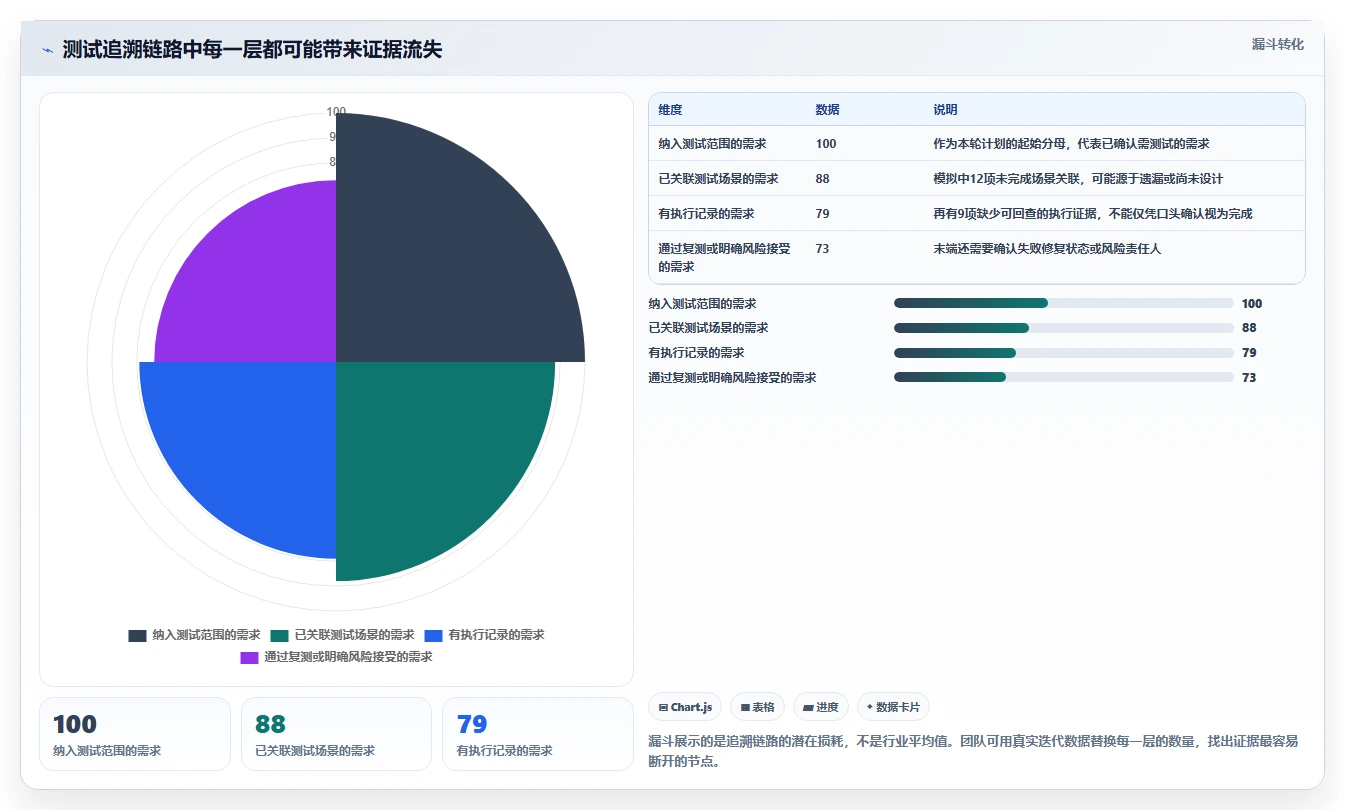Click the 漏斗转化 label in the header

[x=1277, y=44]
